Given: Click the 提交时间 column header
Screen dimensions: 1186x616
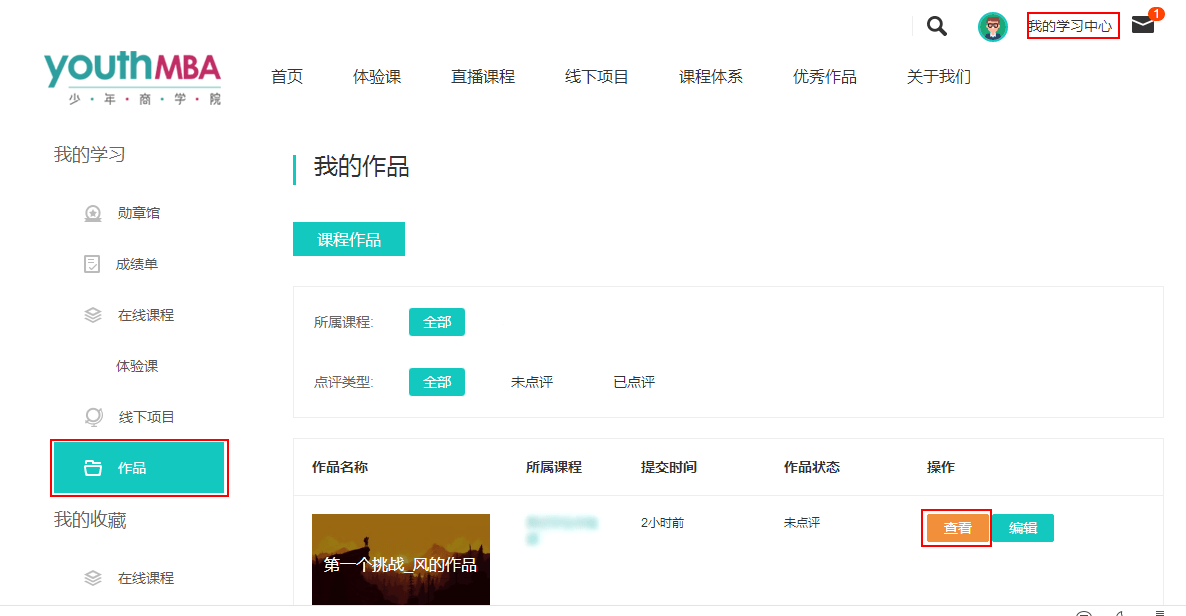Looking at the screenshot, I should 669,468.
